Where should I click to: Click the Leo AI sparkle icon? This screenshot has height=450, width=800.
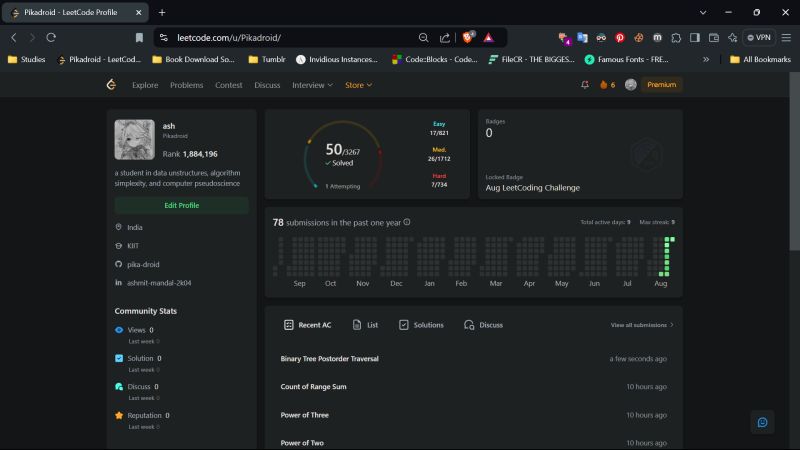[x=733, y=37]
